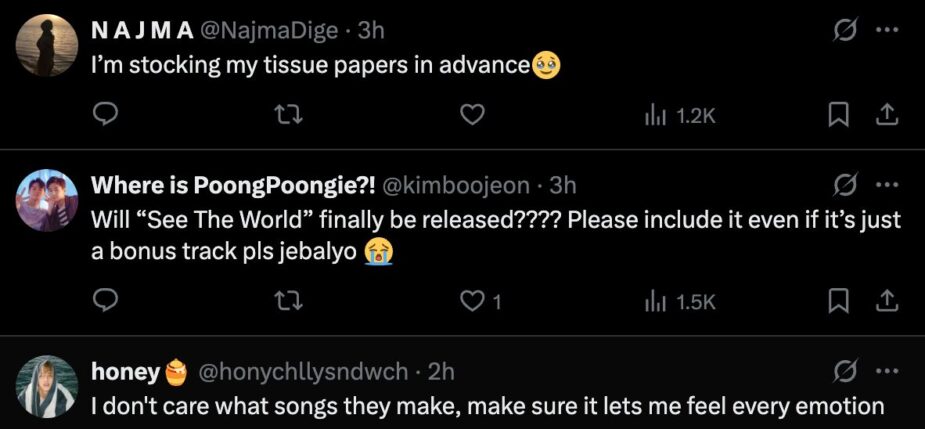Open more options on NAJMA's tweet
925x429 pixels.
pyautogui.click(x=886, y=30)
